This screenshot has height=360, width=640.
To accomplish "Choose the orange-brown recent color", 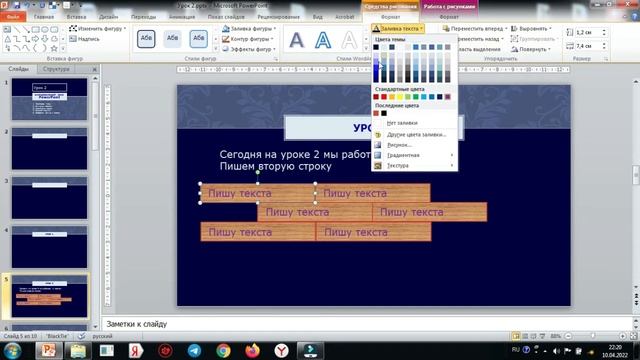I will [376, 113].
